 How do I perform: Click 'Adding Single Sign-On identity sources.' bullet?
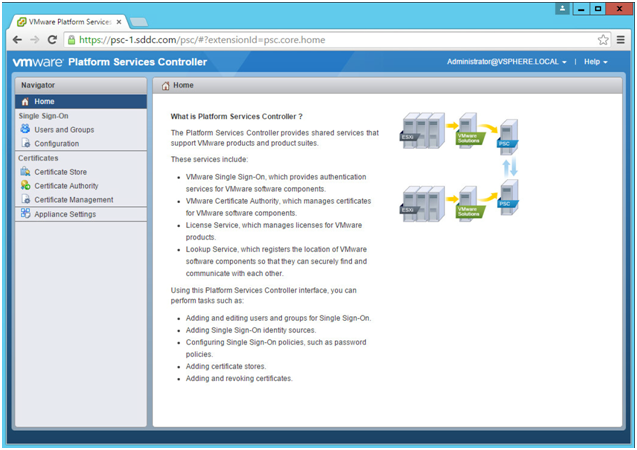(x=251, y=330)
